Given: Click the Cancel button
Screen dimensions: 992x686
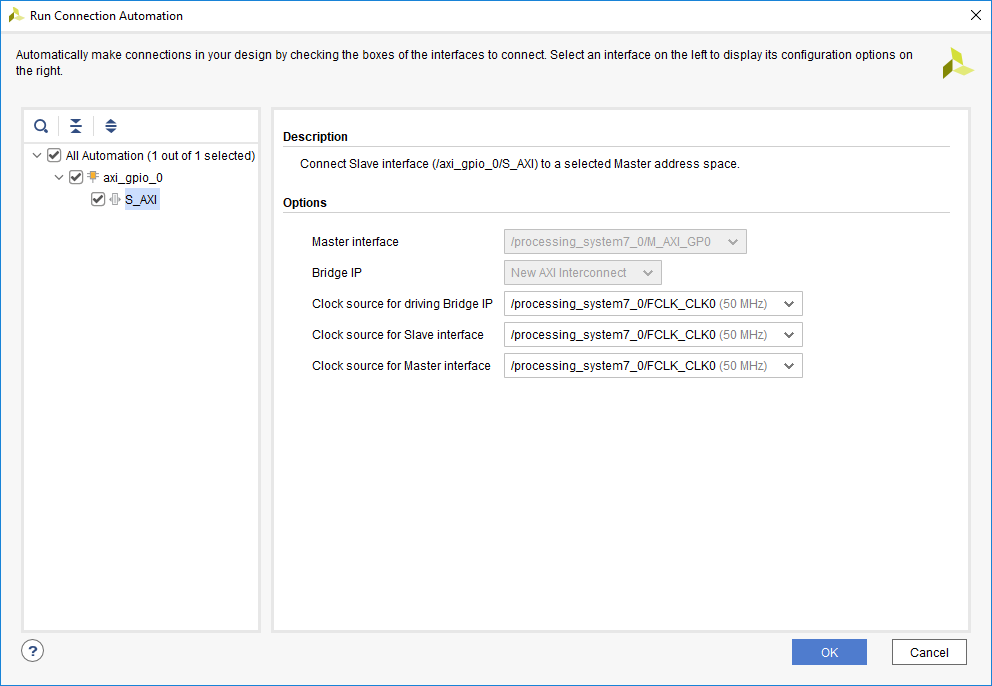Looking at the screenshot, I should pyautogui.click(x=929, y=652).
